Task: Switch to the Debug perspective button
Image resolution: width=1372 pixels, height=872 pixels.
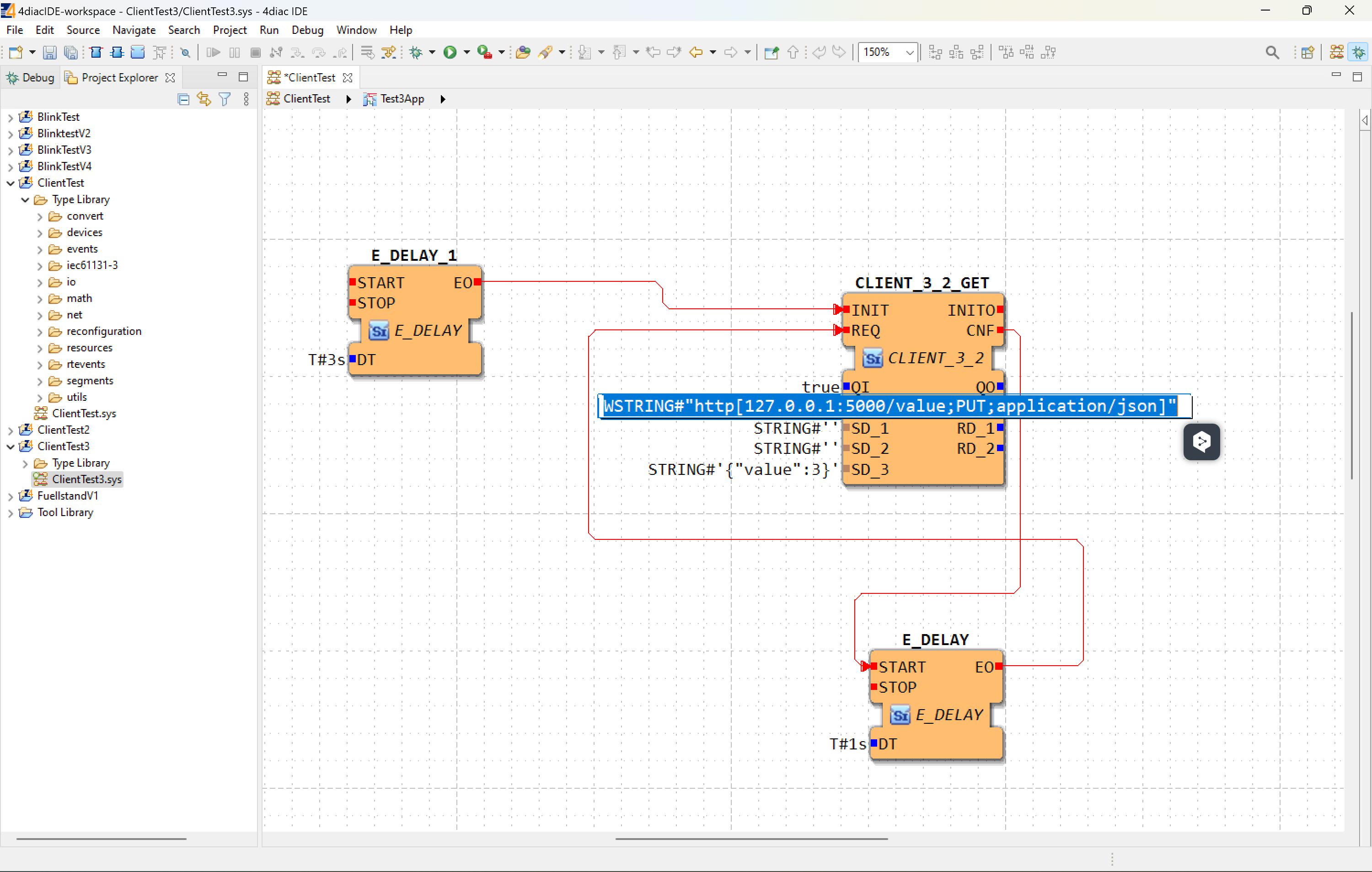Action: click(x=1358, y=53)
